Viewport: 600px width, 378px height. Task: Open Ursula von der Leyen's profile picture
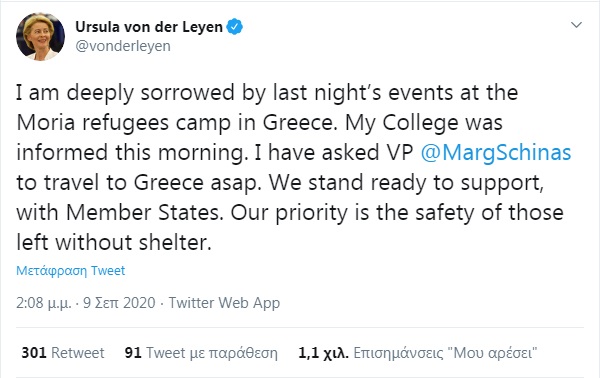[x=40, y=36]
